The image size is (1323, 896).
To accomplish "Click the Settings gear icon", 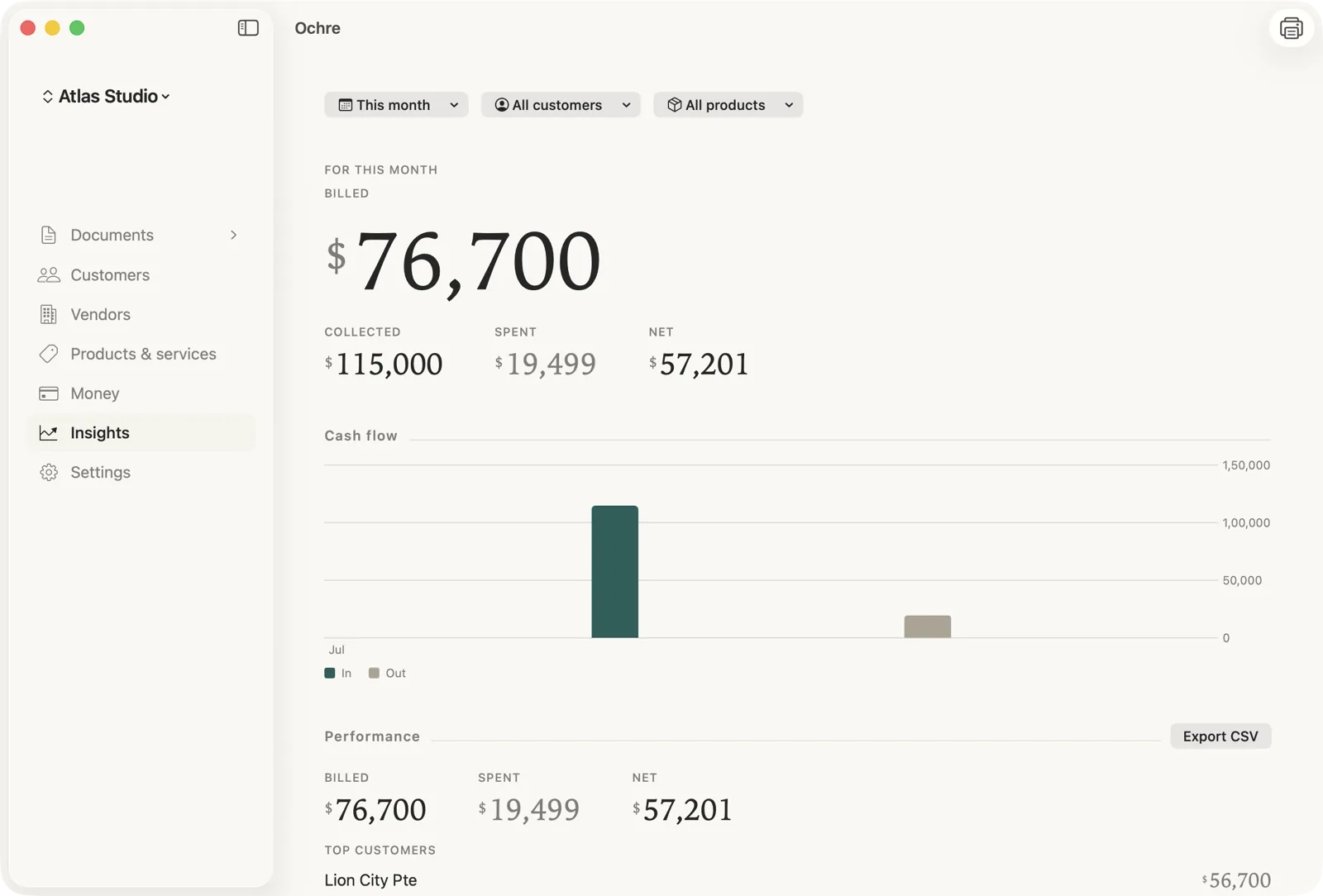I will tap(49, 472).
